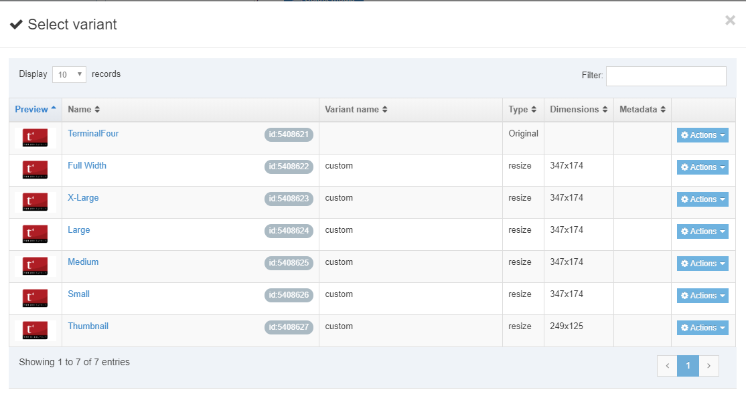Open Actions menu for TerminalFour row
This screenshot has height=394, width=746.
(702, 135)
